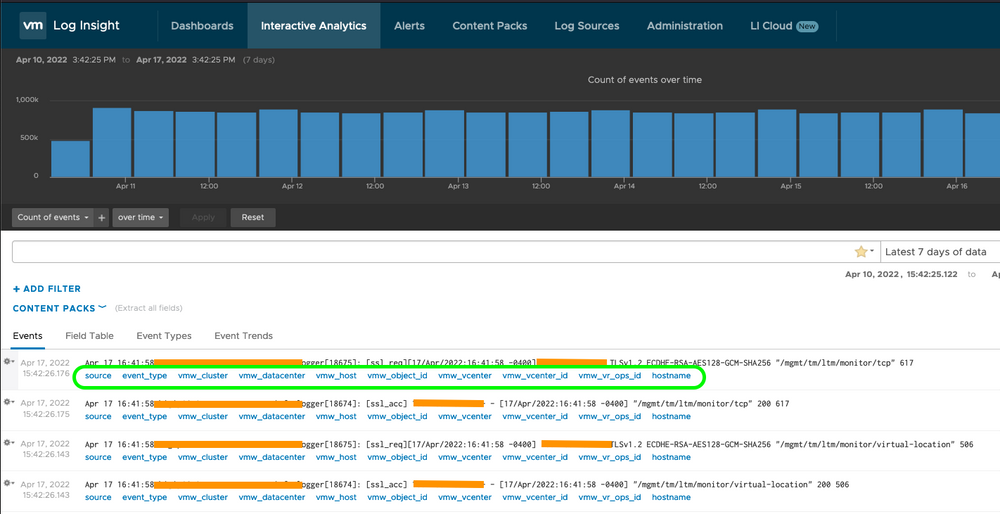Go to Administration
The image size is (1000, 514).
coord(685,26)
